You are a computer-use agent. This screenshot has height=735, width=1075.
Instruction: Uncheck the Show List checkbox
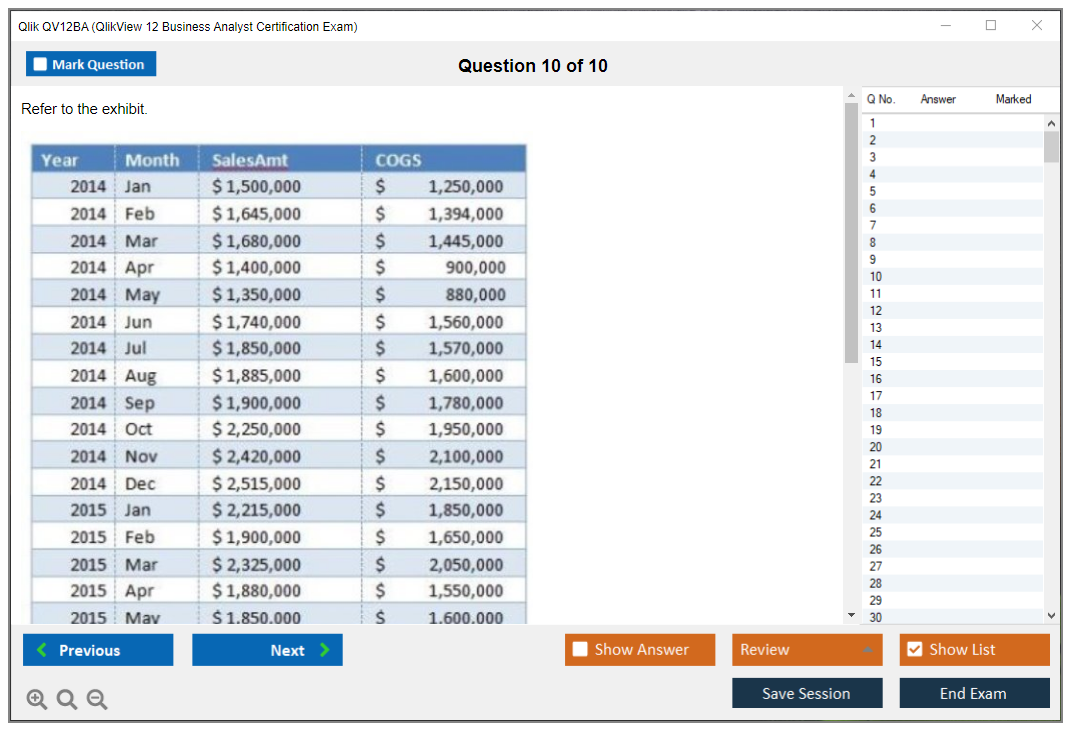coord(915,650)
